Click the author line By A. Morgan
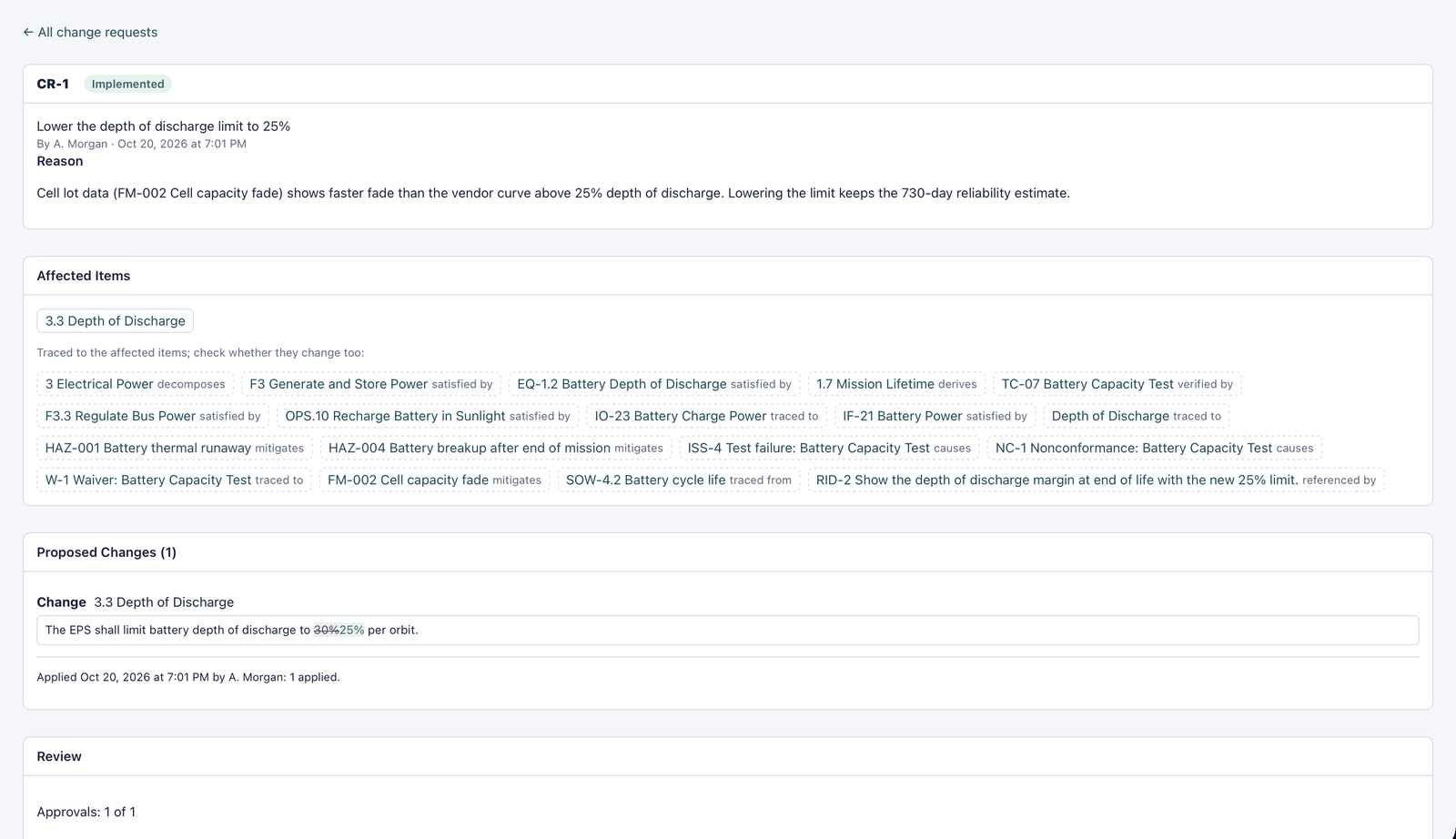 coord(141,144)
